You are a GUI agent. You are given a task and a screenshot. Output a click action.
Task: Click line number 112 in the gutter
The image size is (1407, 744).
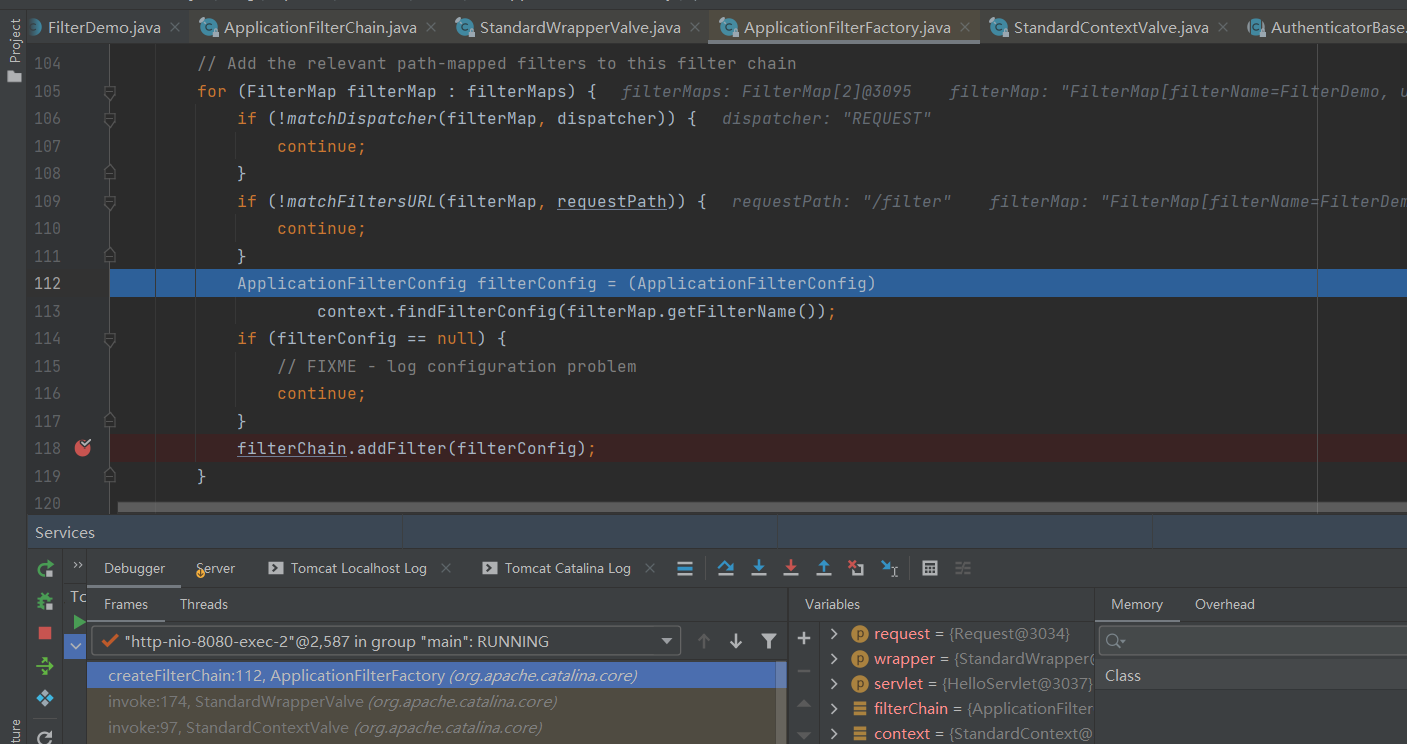pos(47,283)
